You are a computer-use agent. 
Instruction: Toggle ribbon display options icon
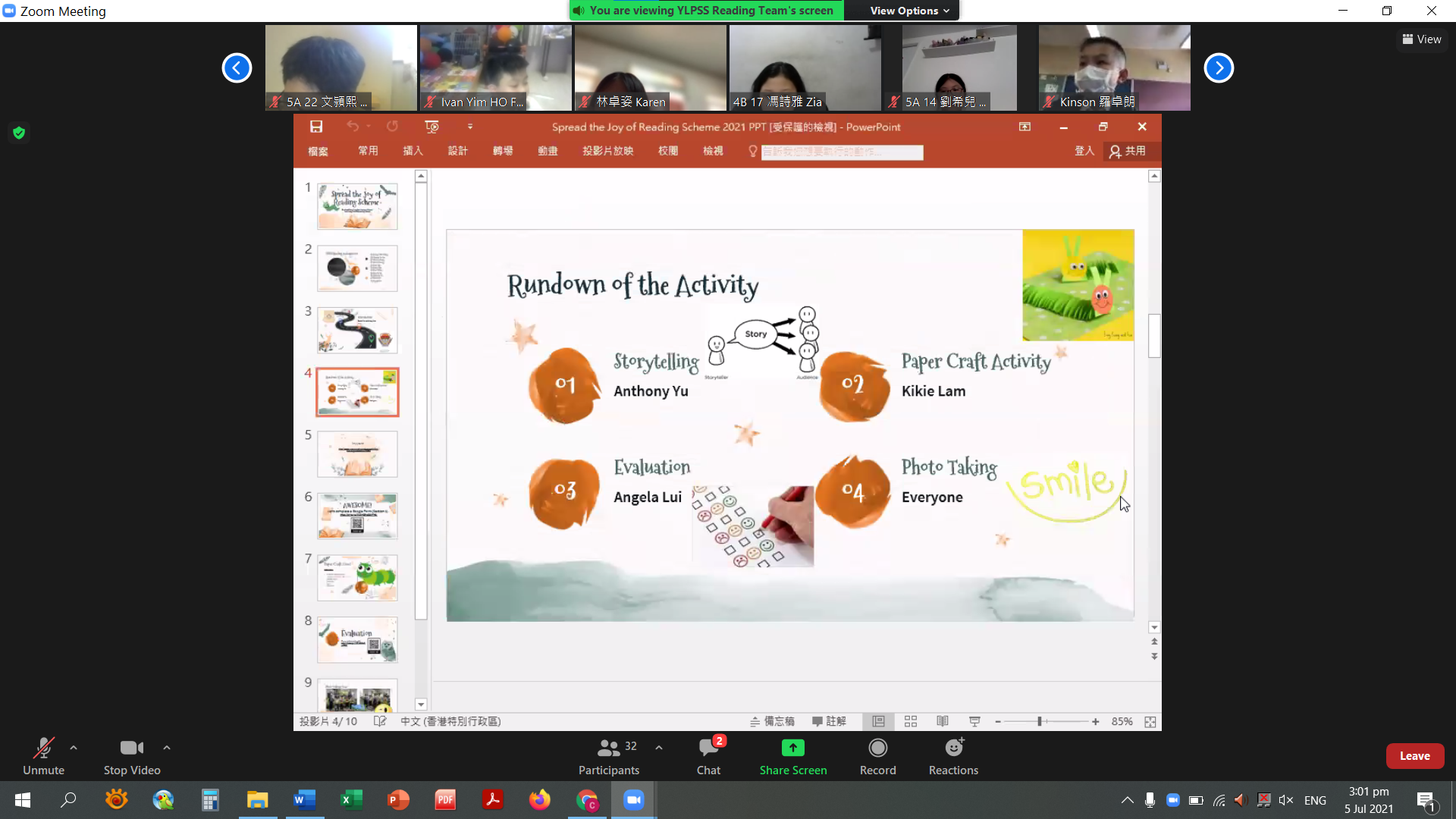1025,127
